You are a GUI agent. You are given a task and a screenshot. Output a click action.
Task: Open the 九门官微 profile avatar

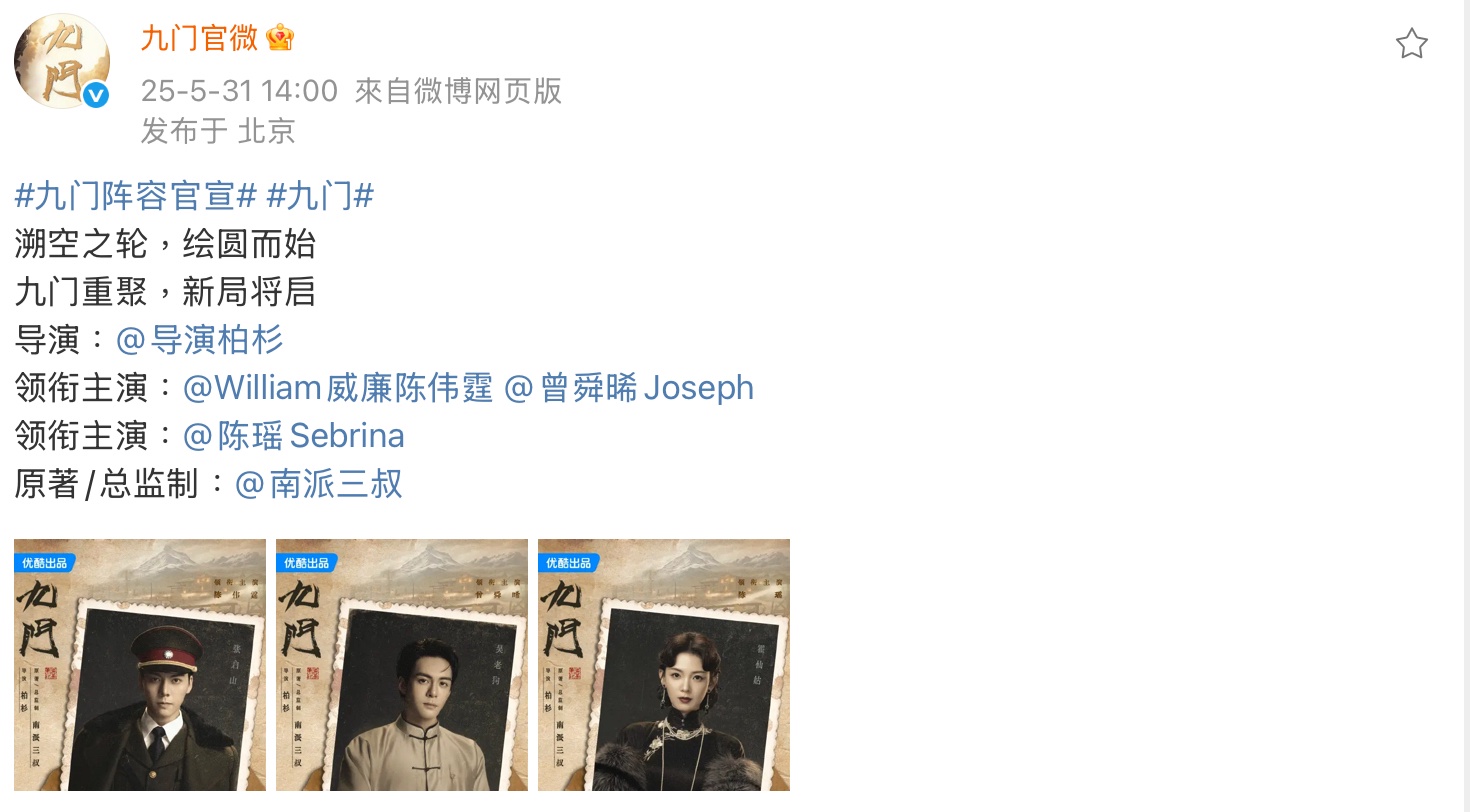[x=61, y=61]
